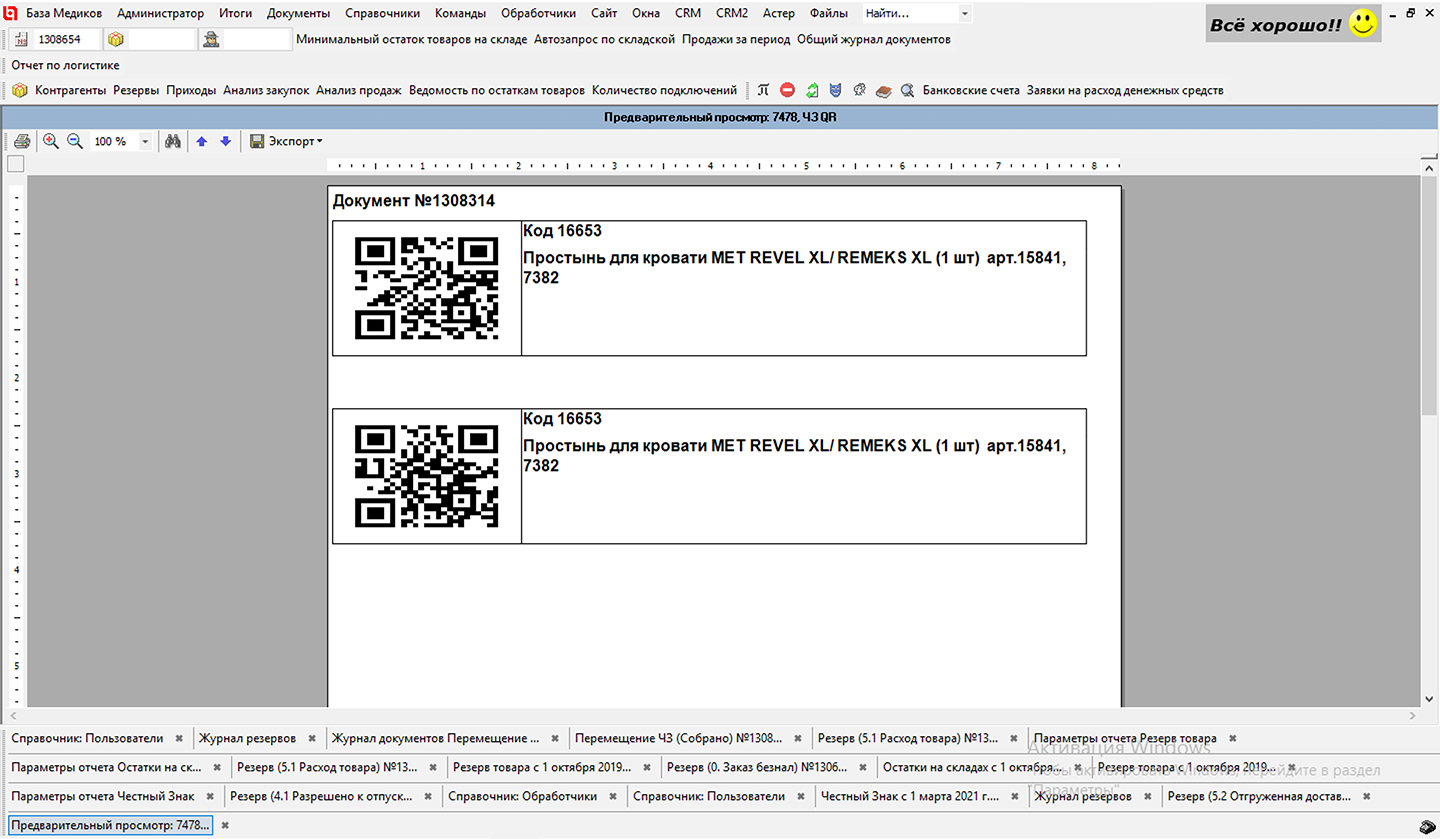The height and width of the screenshot is (839, 1440).
Task: Click the brown book icon
Action: pyautogui.click(x=883, y=90)
